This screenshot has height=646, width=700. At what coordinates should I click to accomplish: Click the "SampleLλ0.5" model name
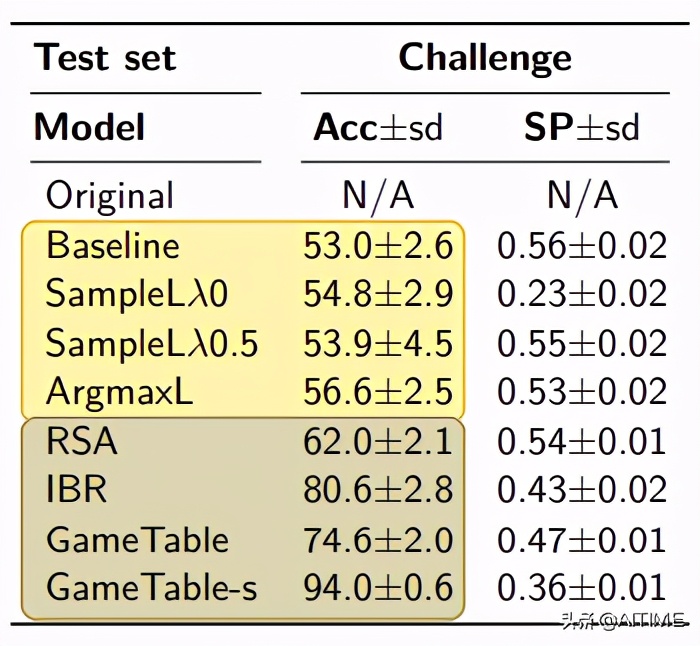tap(152, 343)
